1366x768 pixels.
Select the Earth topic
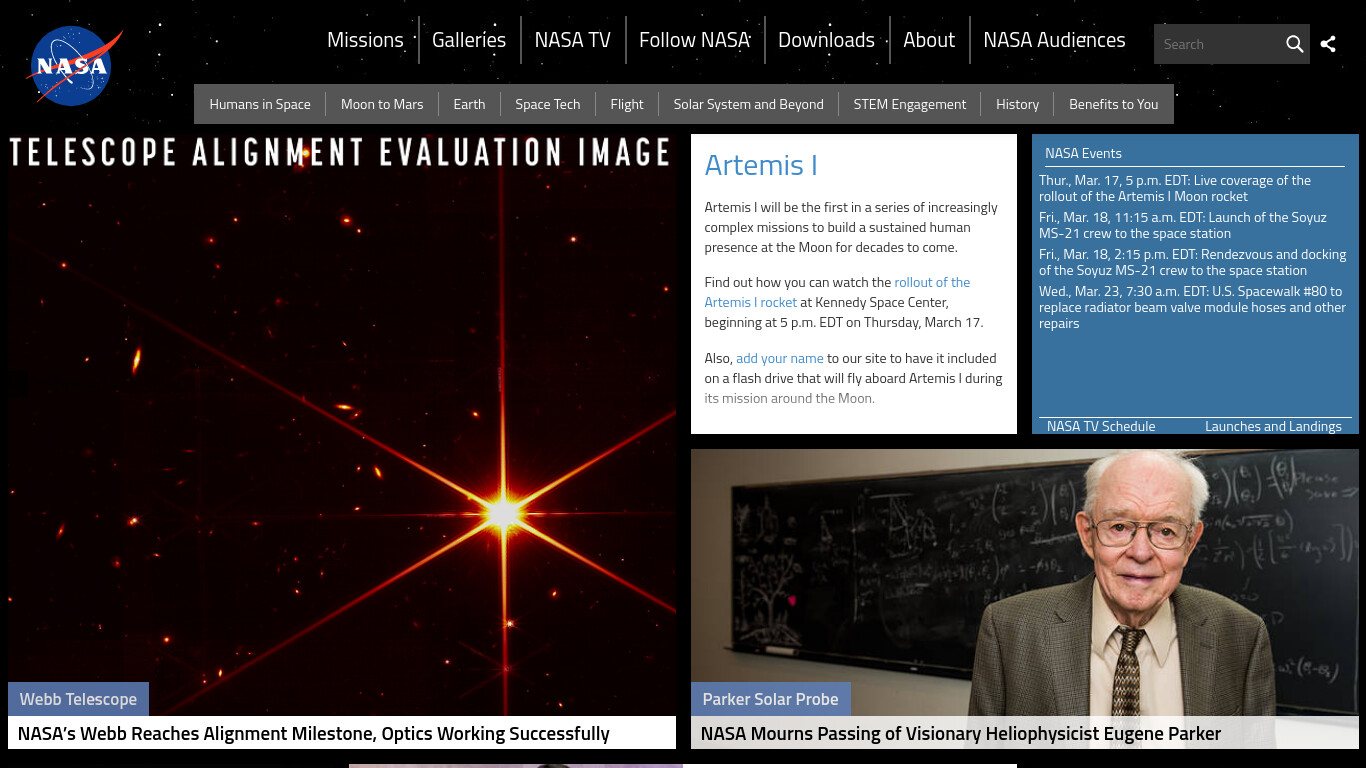tap(469, 104)
